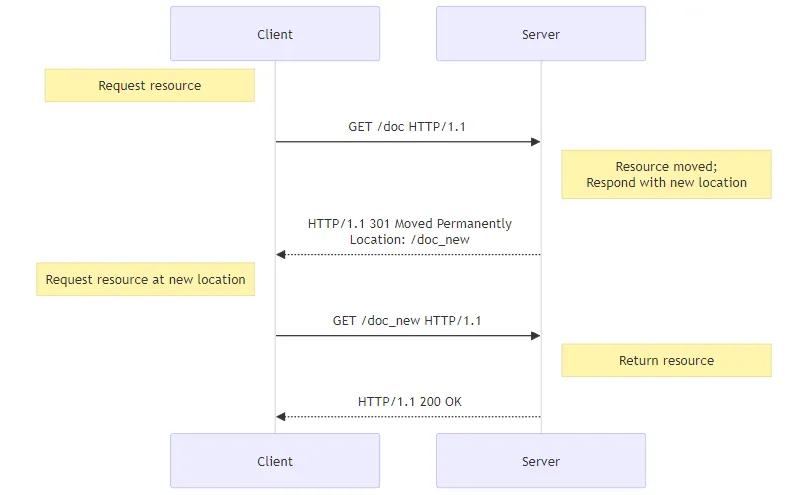Click the bottom Server participant box

(x=541, y=460)
